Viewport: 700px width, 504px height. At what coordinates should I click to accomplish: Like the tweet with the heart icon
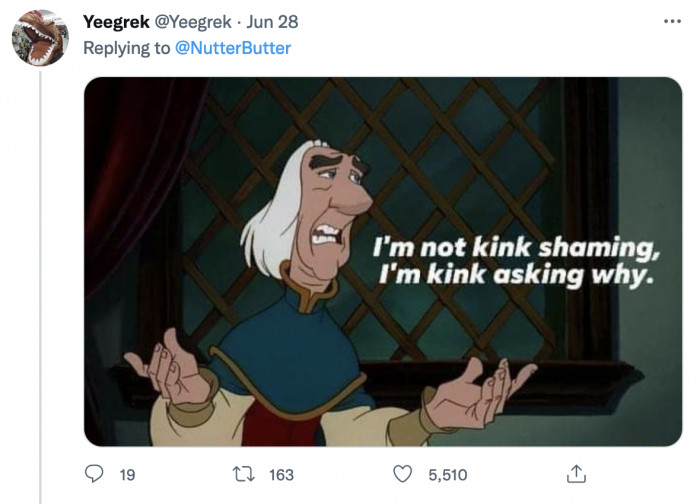(x=403, y=475)
